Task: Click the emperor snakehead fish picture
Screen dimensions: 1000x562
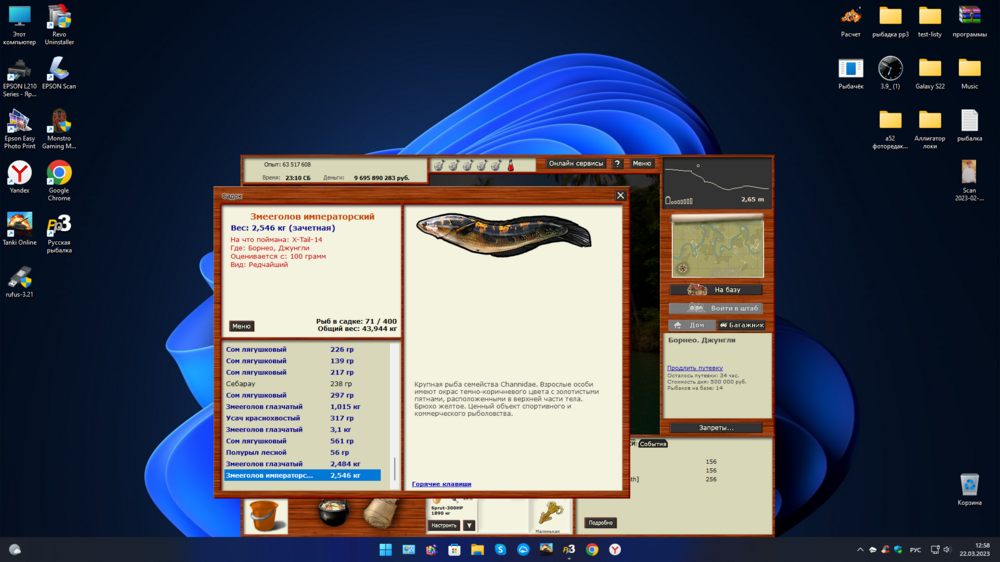Action: point(504,234)
